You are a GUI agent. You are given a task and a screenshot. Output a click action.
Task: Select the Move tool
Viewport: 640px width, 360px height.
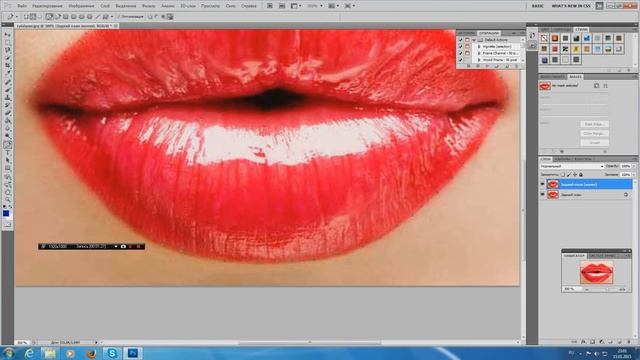coord(8,35)
